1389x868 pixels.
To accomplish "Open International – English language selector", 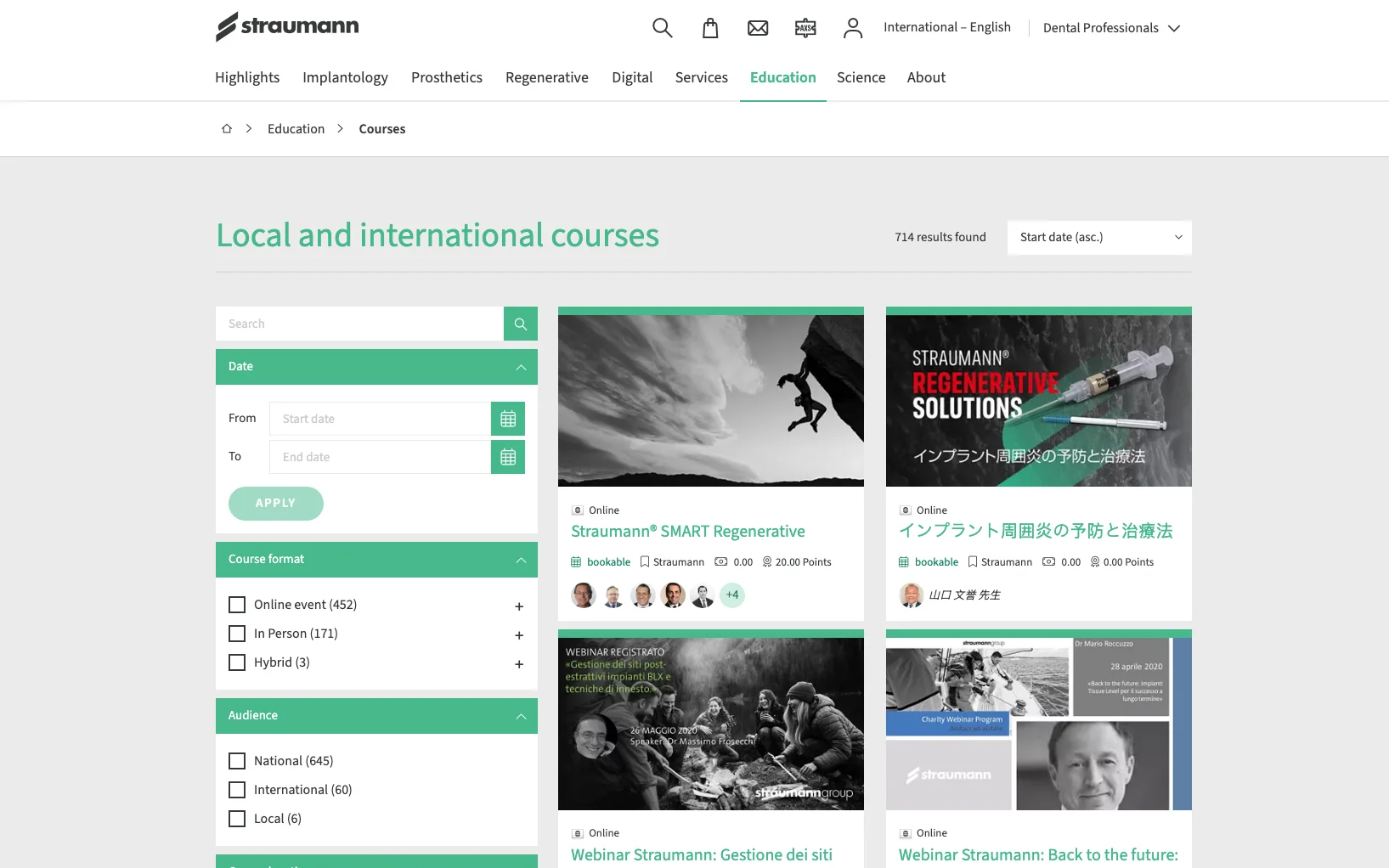I will coord(947,27).
